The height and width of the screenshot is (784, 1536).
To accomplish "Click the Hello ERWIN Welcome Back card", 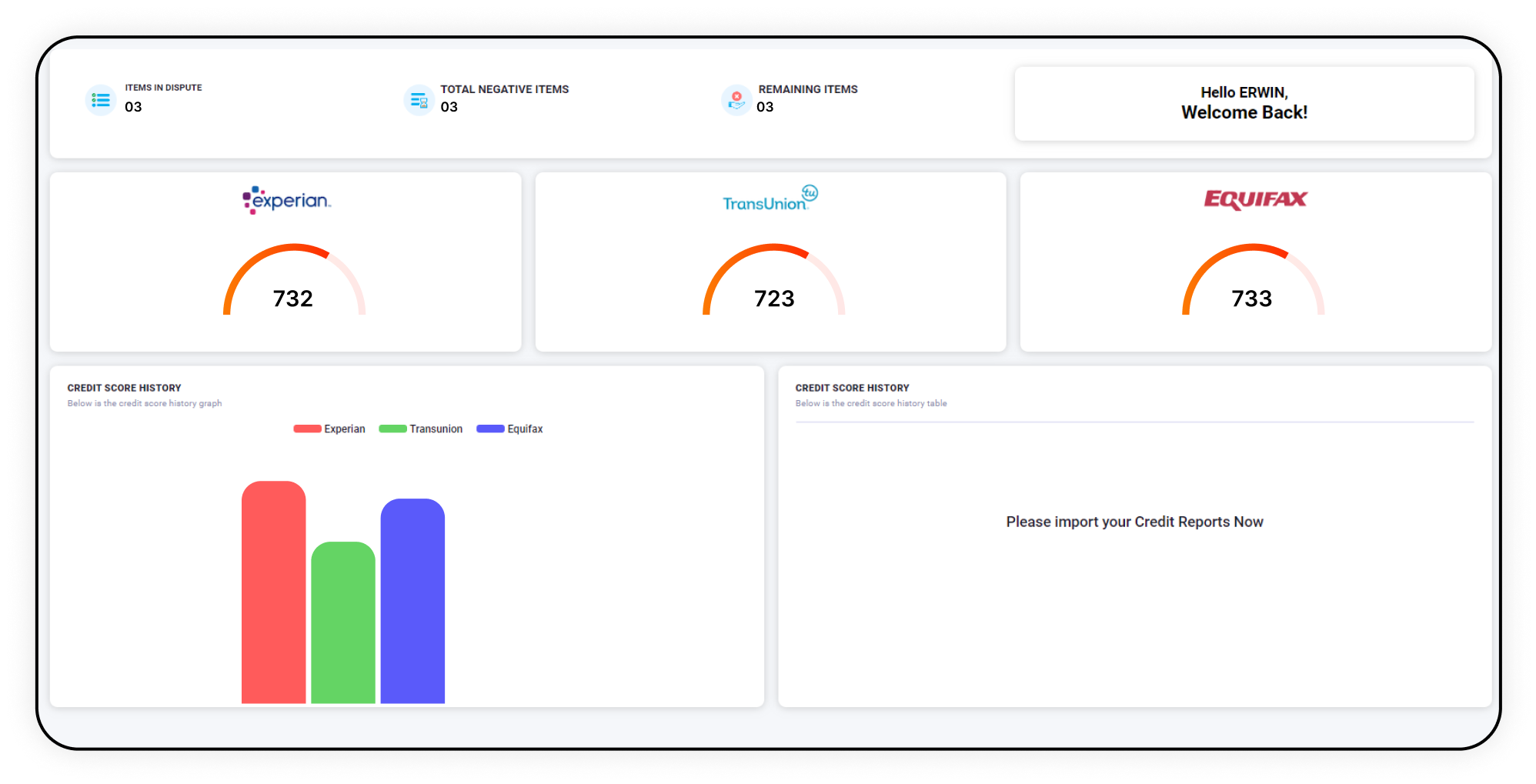I will click(1244, 103).
